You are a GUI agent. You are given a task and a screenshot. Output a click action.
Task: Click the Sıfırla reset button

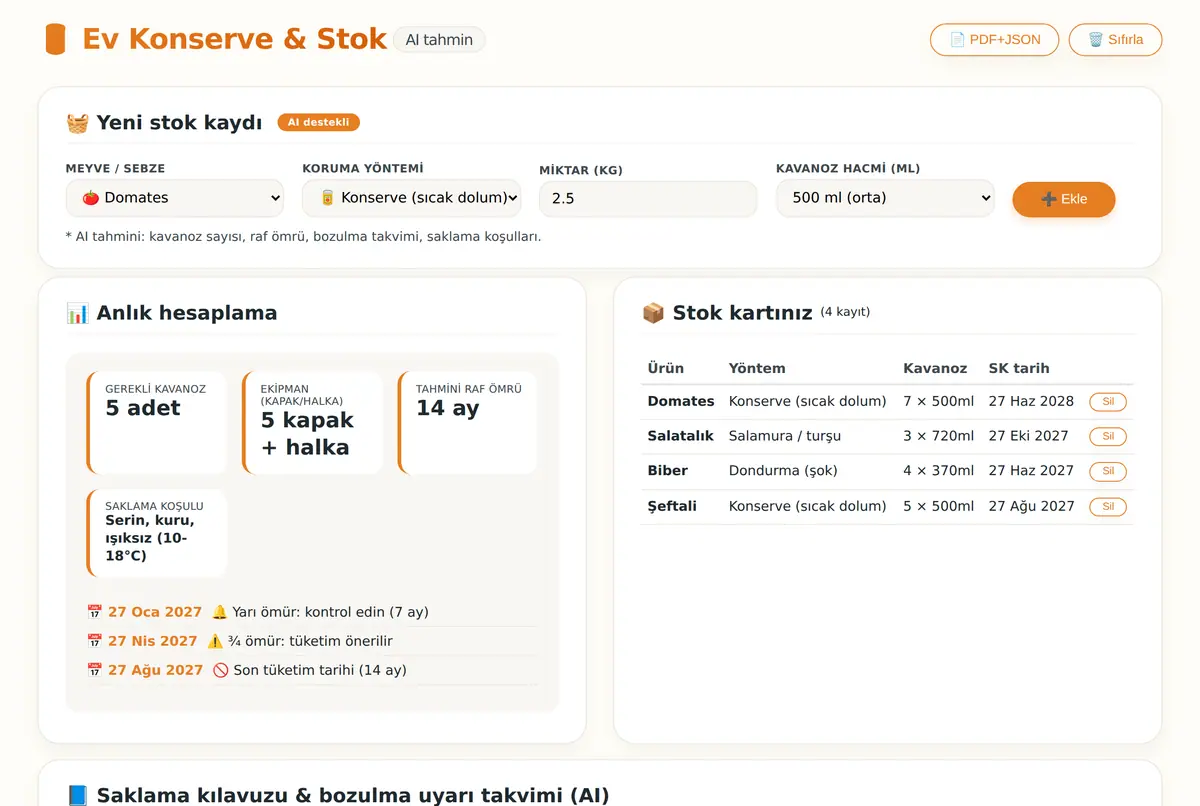(1115, 40)
